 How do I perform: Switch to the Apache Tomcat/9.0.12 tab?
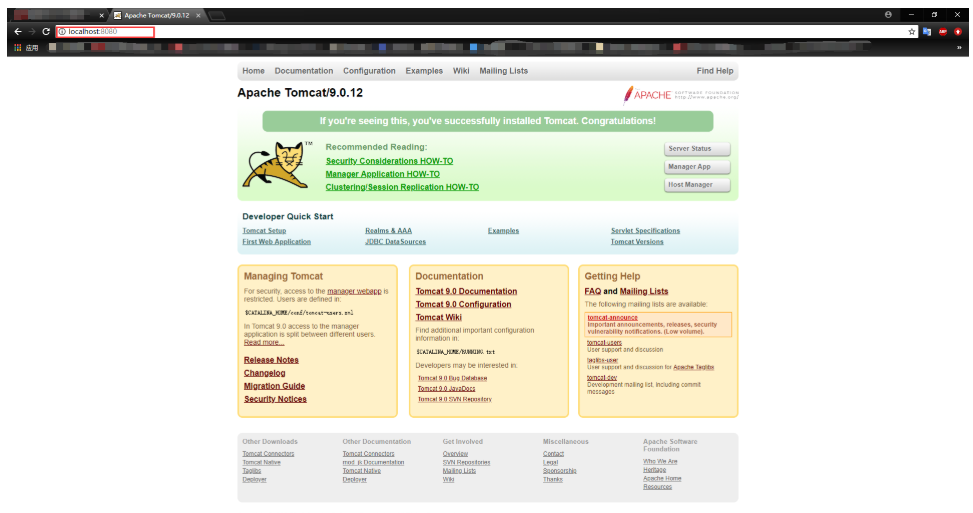point(156,16)
